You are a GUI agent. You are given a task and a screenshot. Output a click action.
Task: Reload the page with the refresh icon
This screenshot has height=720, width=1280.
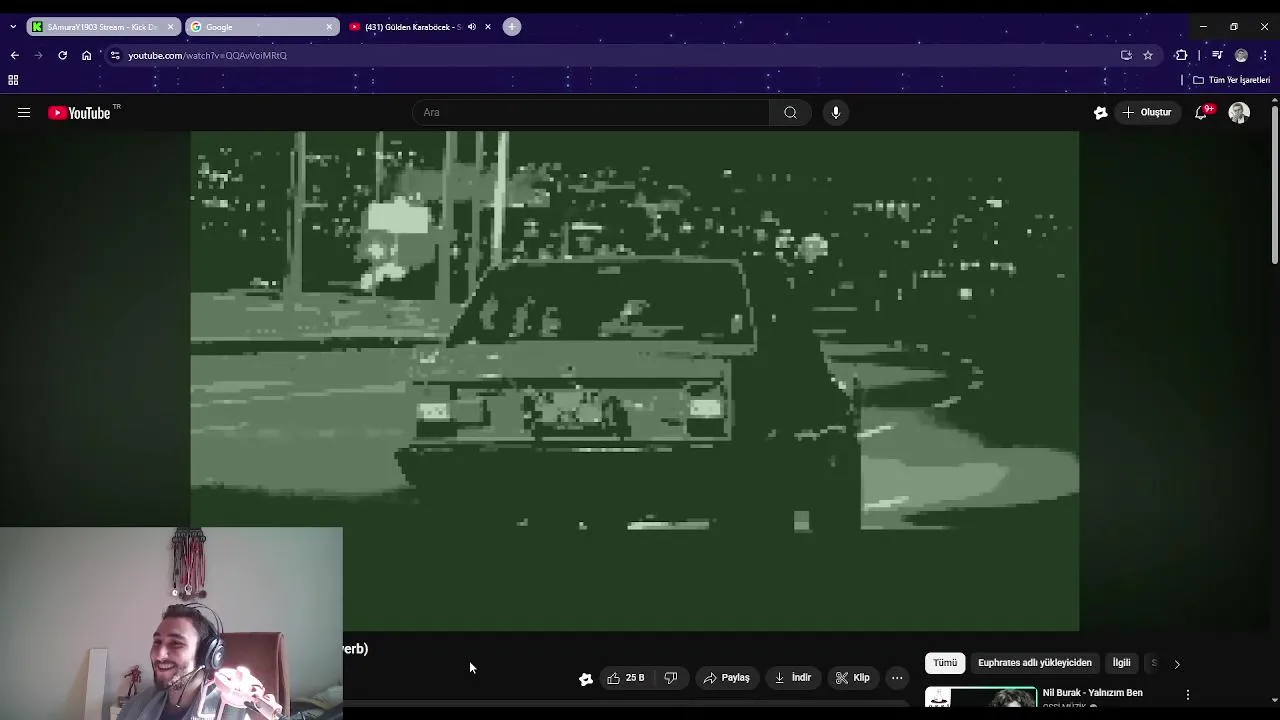(62, 55)
